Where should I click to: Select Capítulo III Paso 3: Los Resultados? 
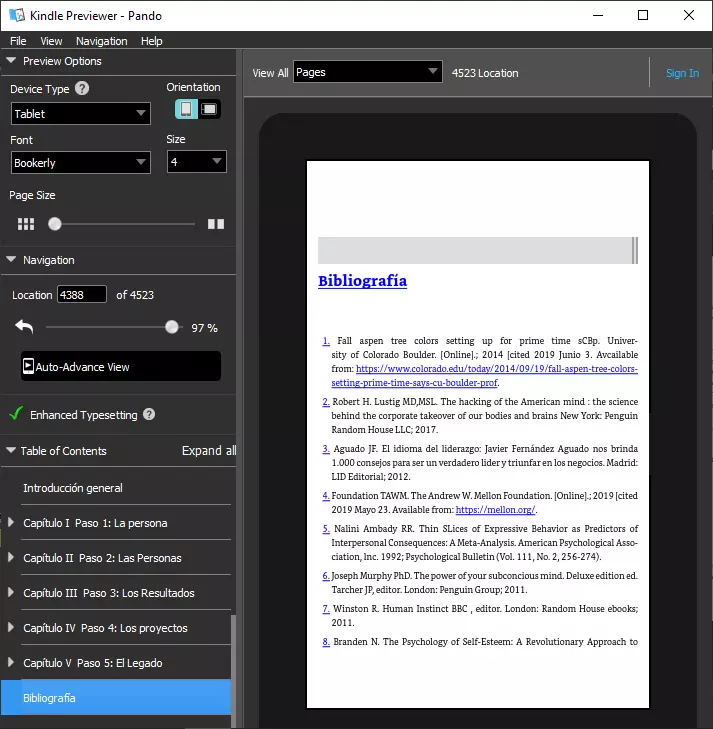[109, 593]
